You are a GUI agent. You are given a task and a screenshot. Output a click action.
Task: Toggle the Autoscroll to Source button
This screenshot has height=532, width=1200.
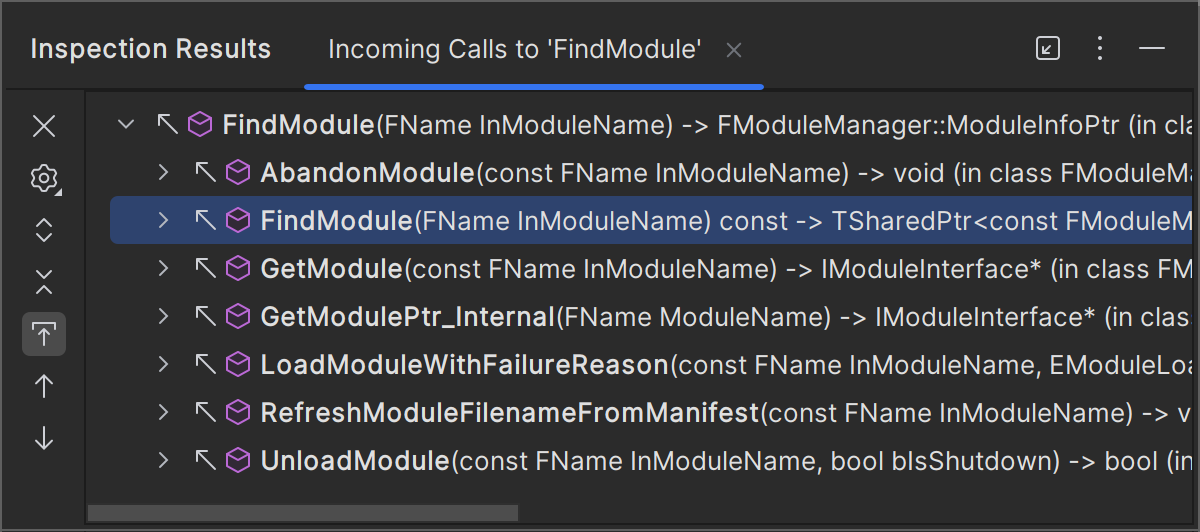pos(44,334)
